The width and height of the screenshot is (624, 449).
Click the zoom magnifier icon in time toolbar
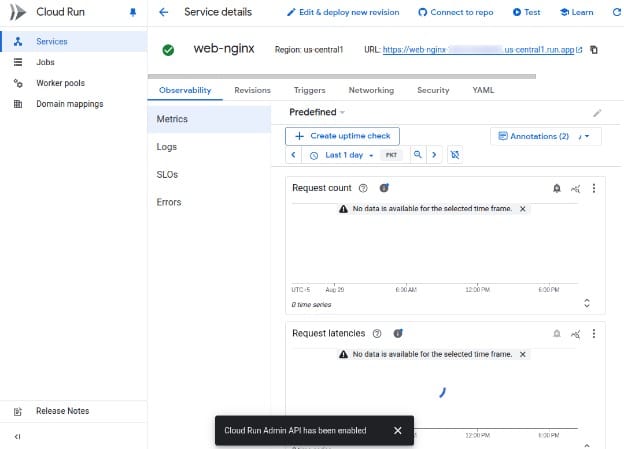[417, 154]
